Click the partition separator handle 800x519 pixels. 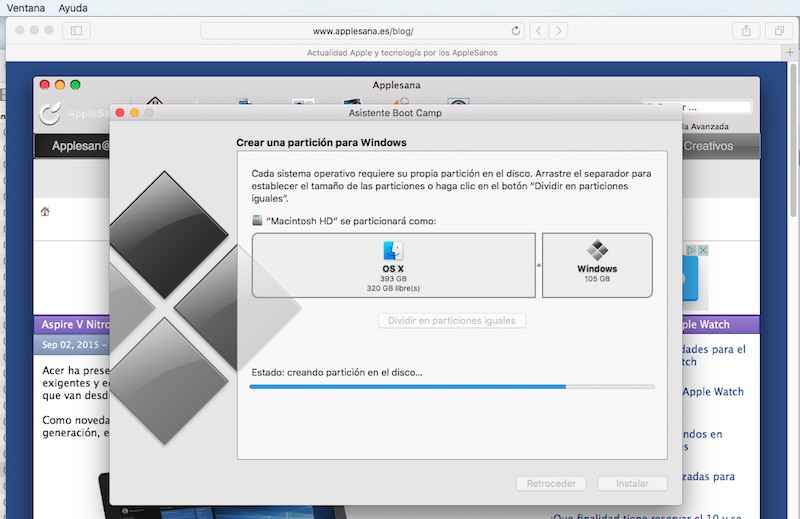point(539,265)
